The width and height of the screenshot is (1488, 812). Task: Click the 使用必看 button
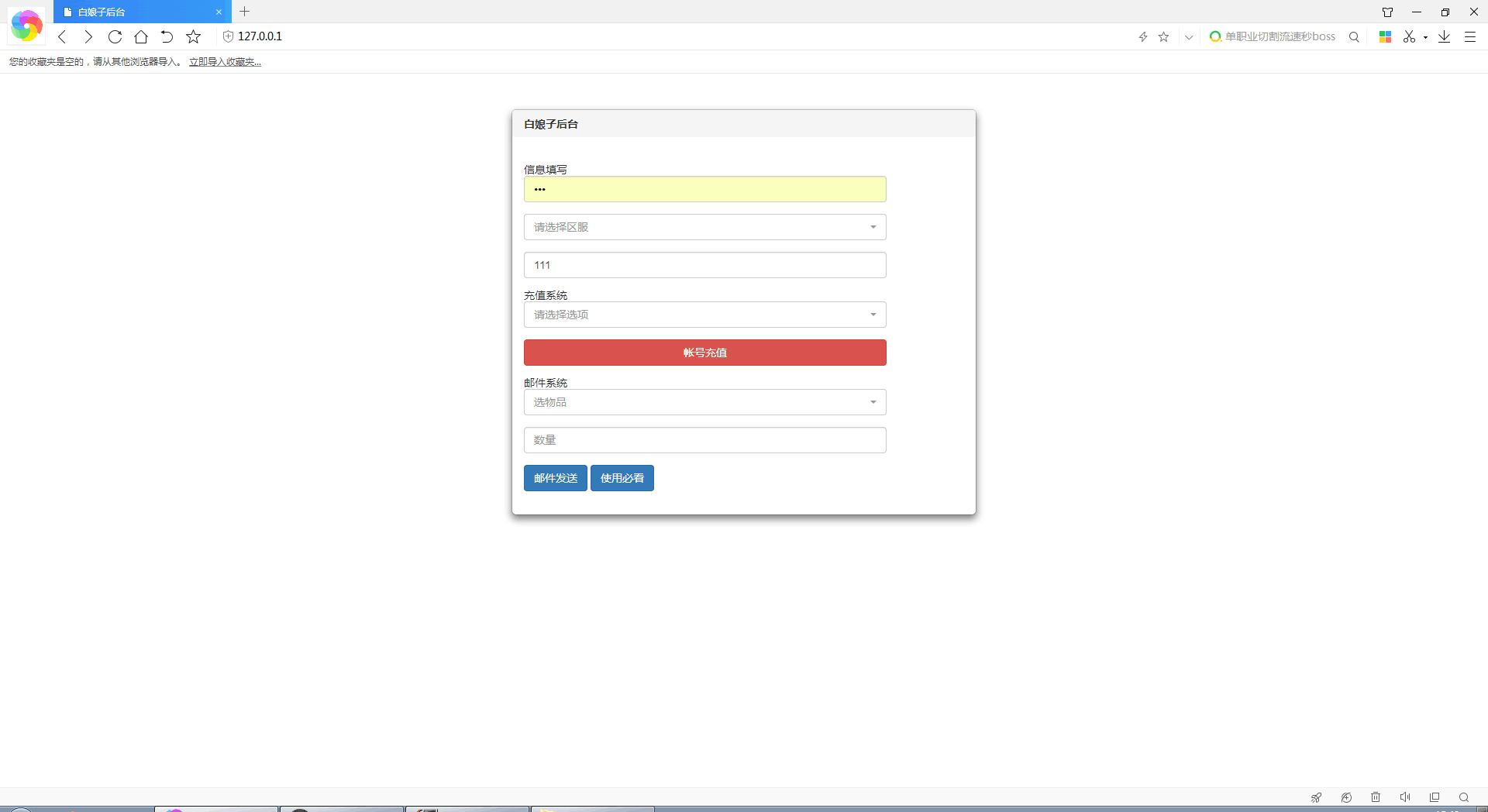622,478
